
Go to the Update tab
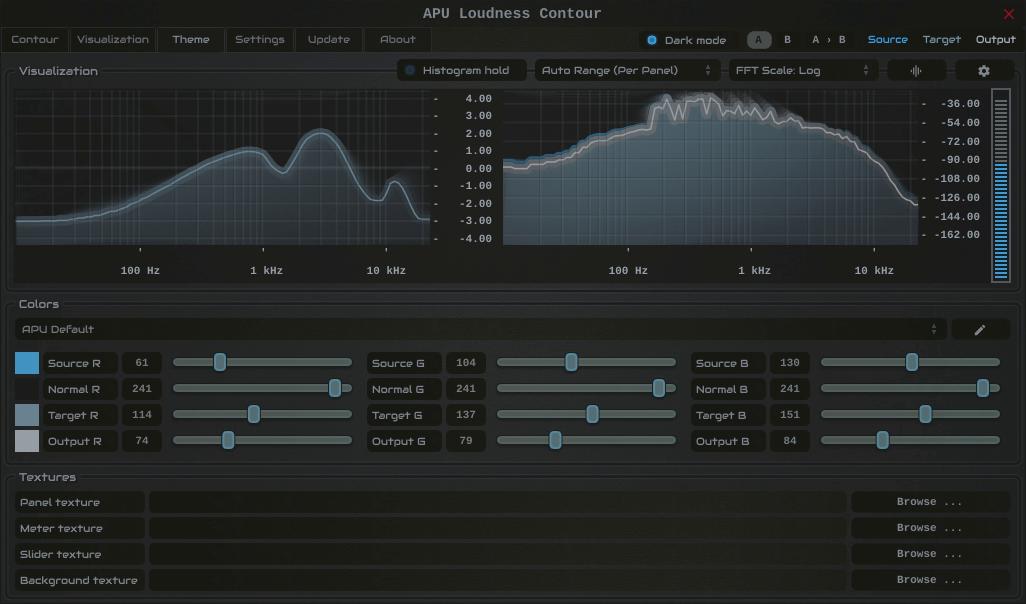click(x=328, y=40)
